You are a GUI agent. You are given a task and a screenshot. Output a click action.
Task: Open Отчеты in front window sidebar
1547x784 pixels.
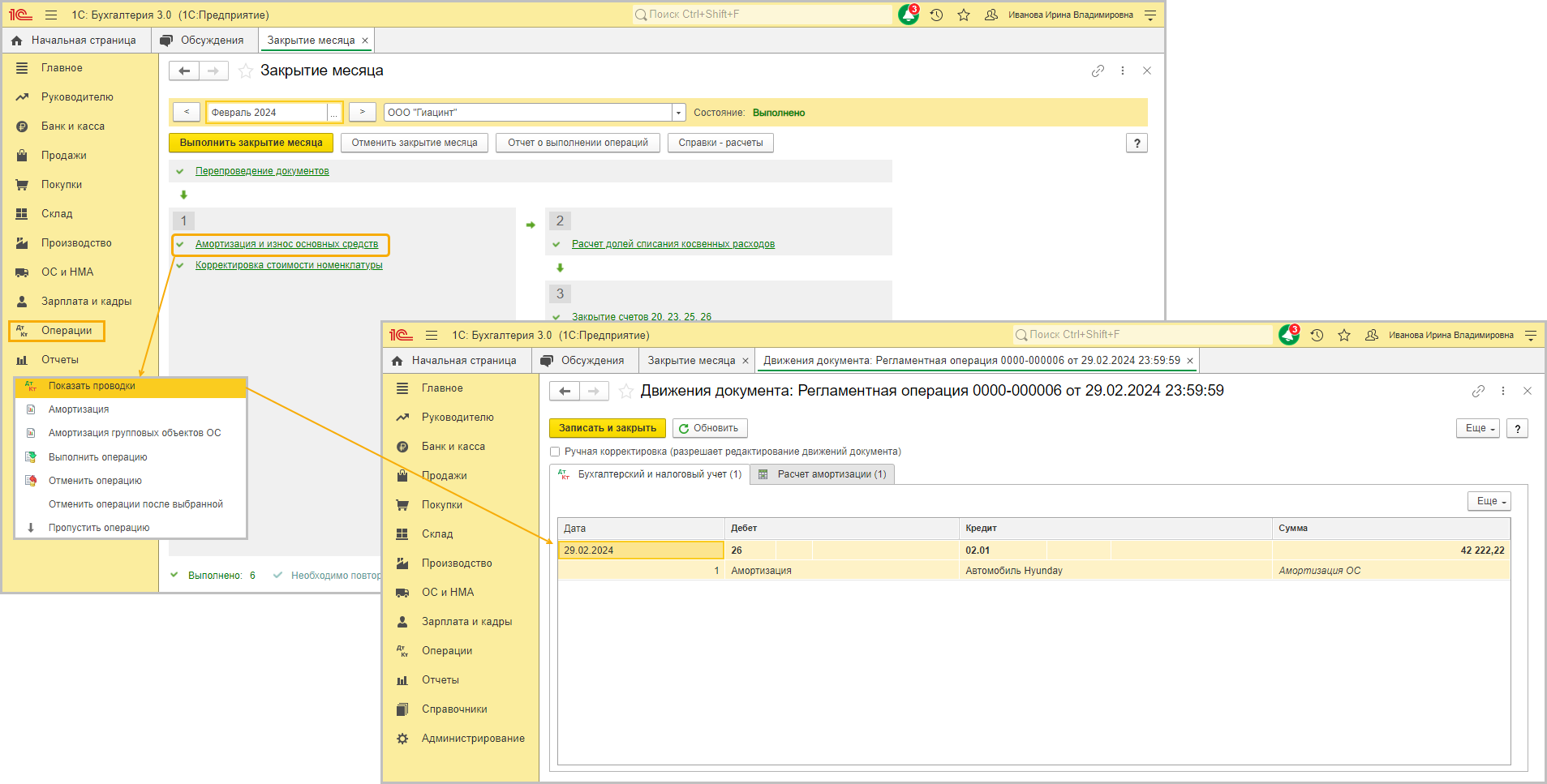[x=440, y=680]
